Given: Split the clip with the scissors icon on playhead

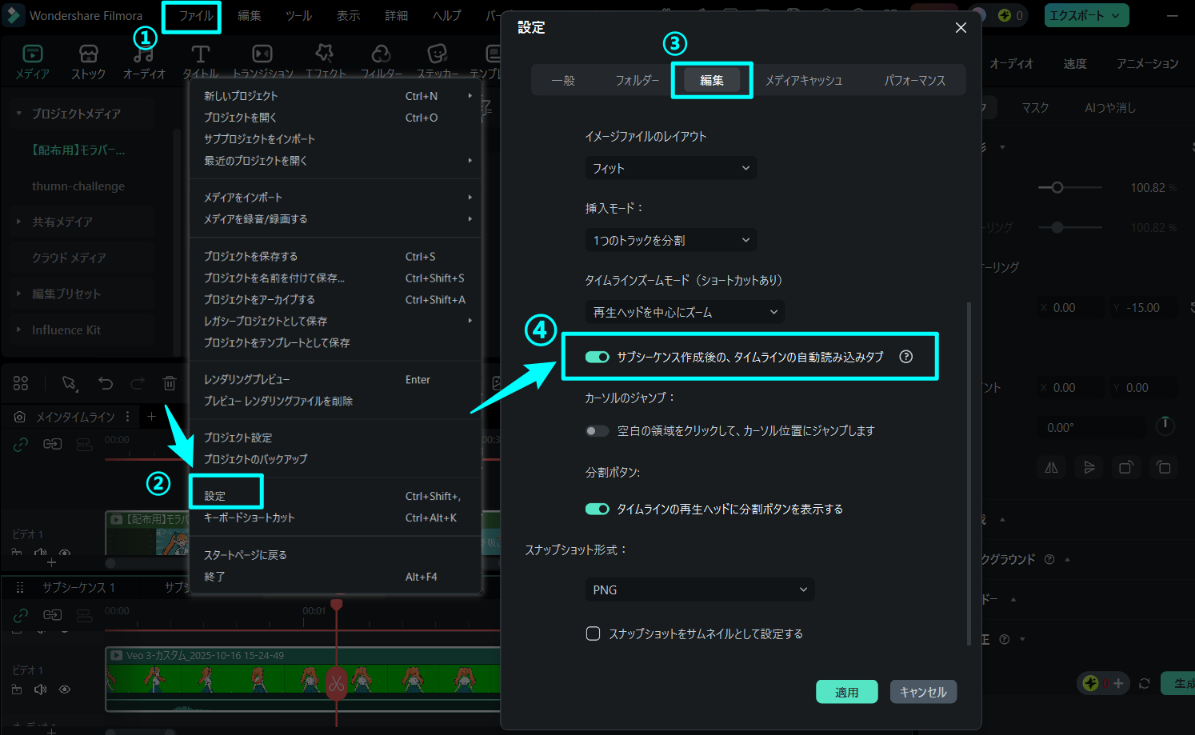Looking at the screenshot, I should click(x=336, y=685).
